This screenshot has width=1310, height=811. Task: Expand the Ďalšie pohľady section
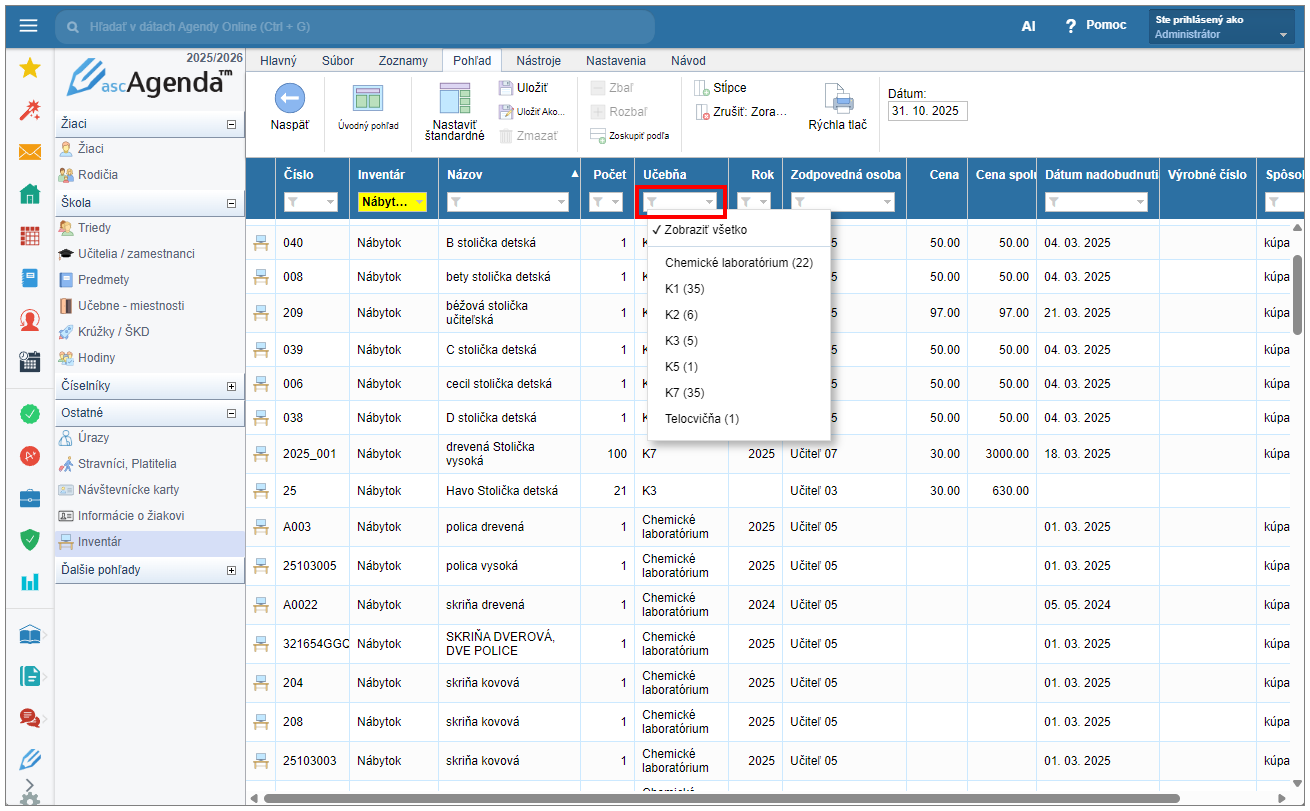232,570
